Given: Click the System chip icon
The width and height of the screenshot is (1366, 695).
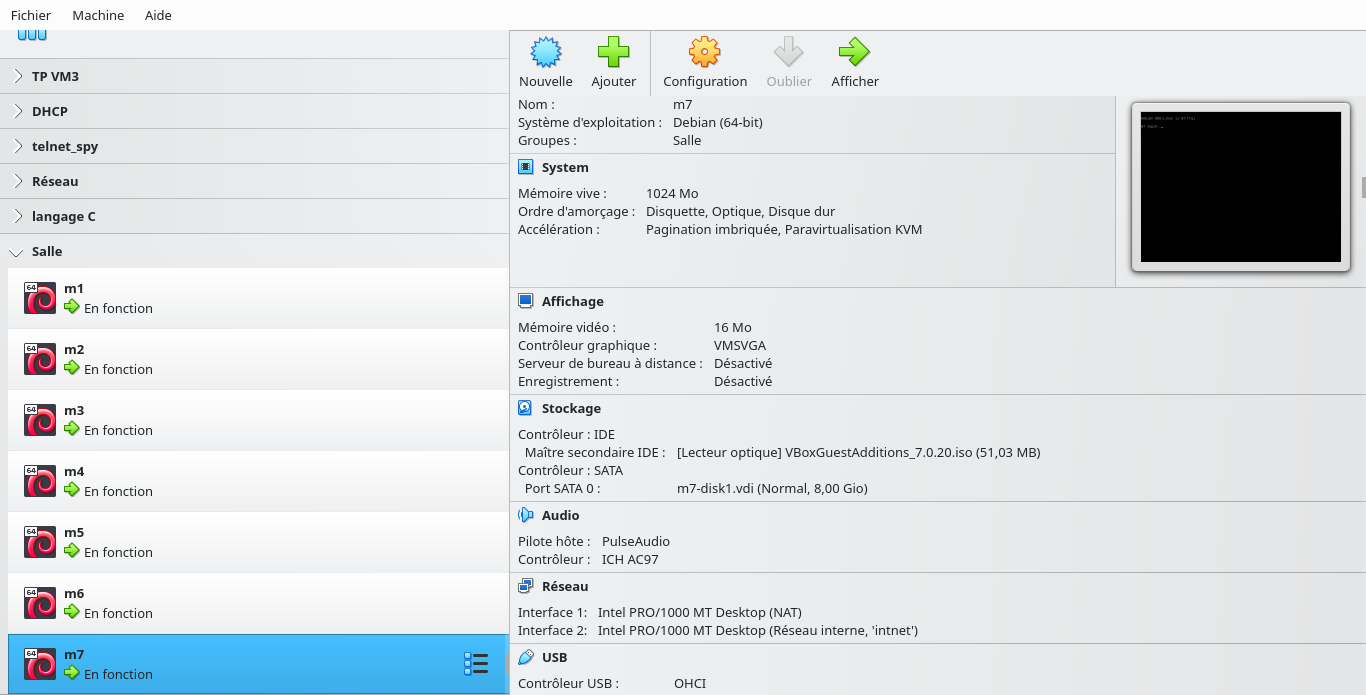Looking at the screenshot, I should pos(526,167).
